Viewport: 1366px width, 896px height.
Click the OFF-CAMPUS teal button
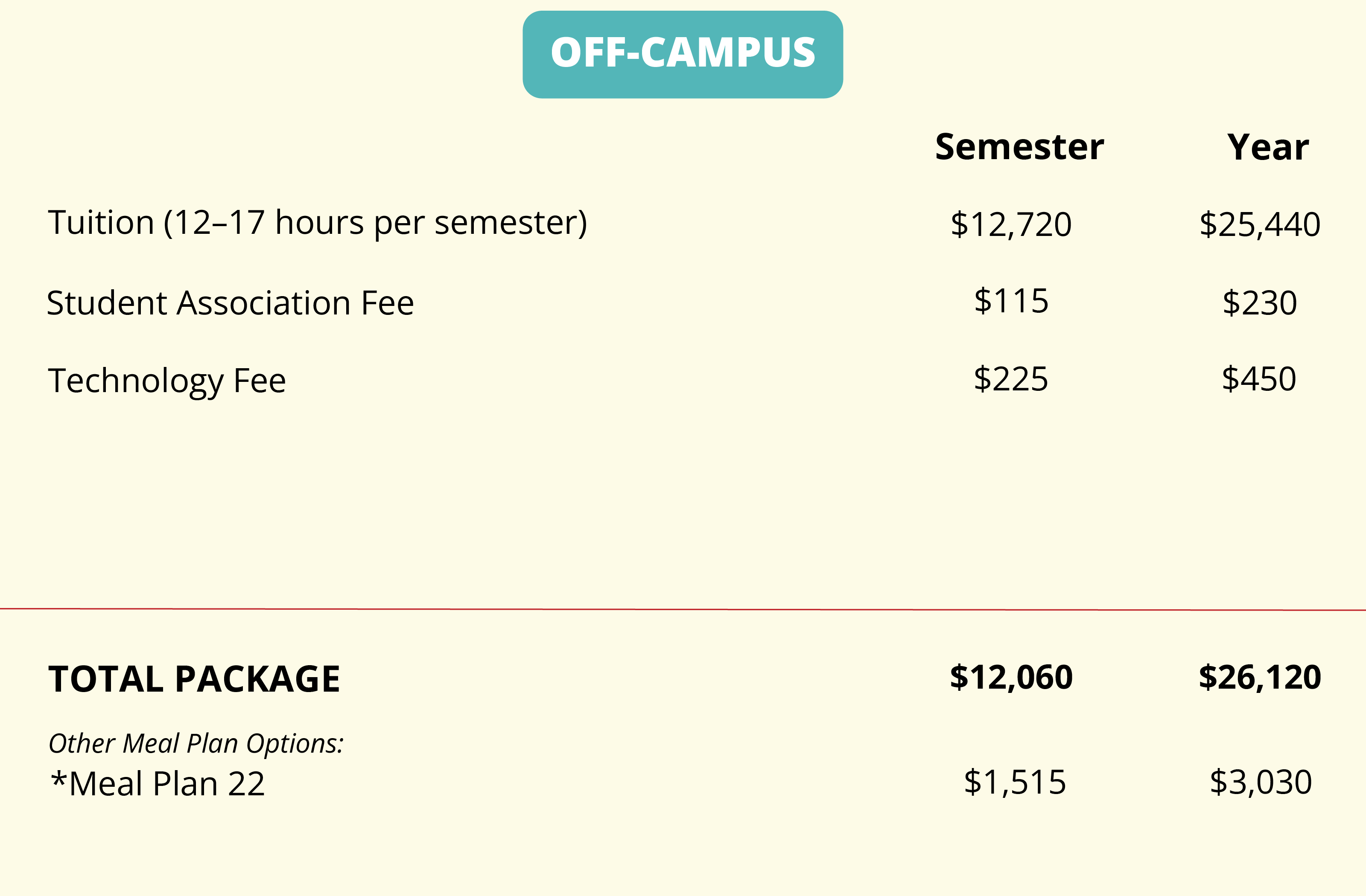(683, 55)
